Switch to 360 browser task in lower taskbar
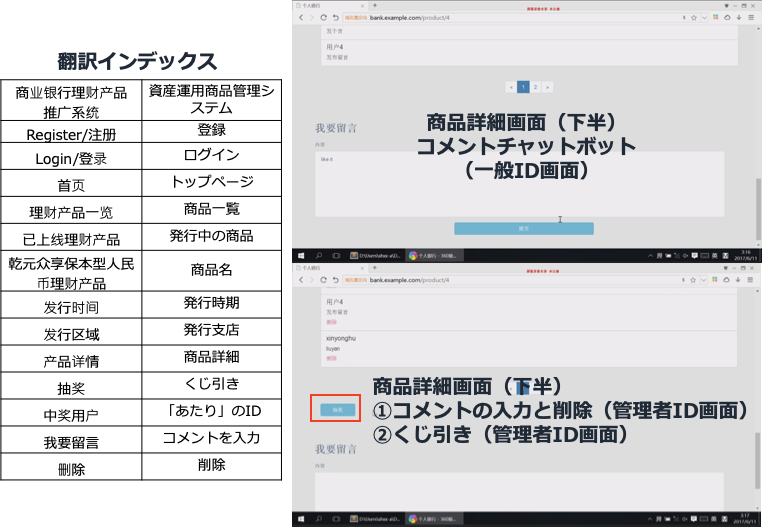The height and width of the screenshot is (527, 771). [434, 519]
